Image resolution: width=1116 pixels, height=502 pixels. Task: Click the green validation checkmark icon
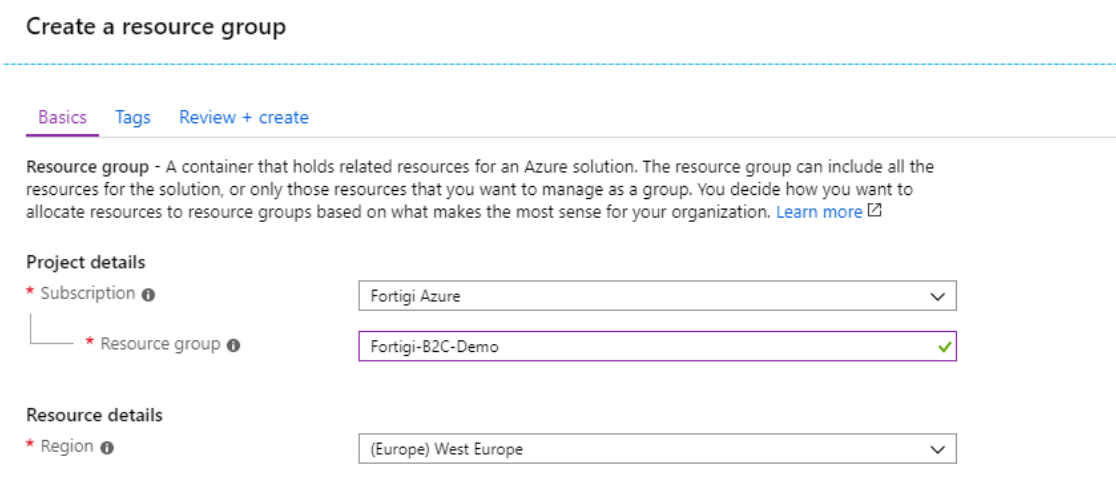pos(943,347)
